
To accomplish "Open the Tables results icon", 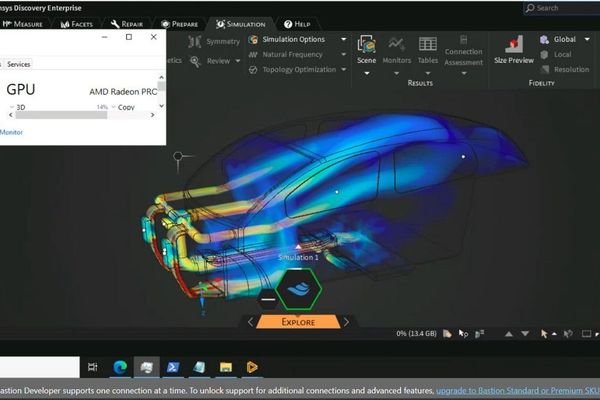I will (428, 44).
